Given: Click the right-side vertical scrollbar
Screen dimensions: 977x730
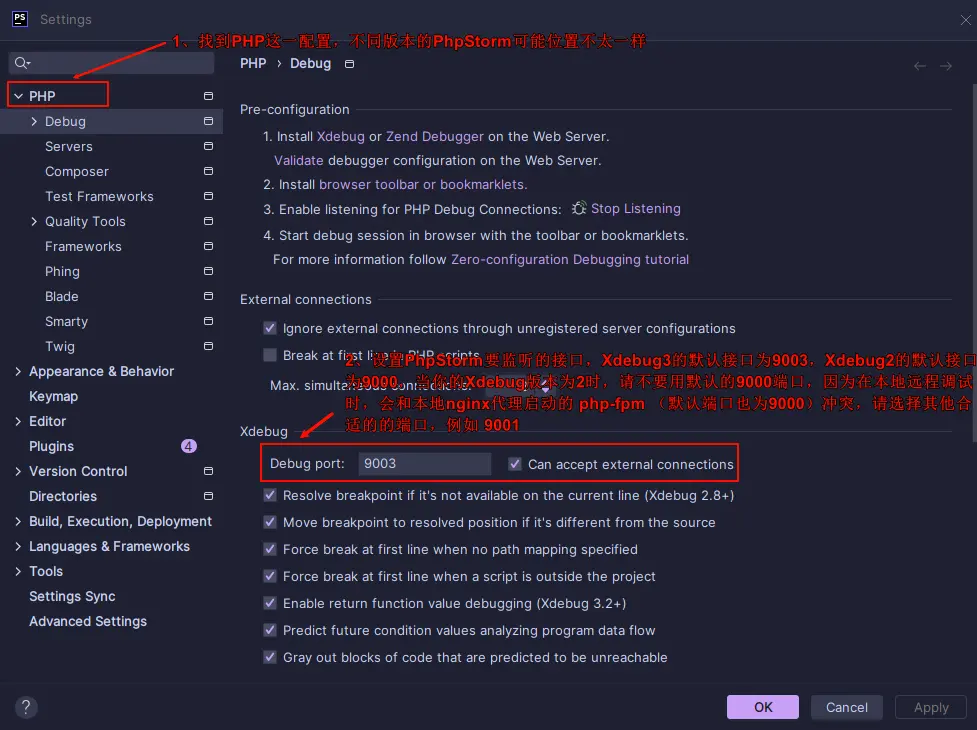Looking at the screenshot, I should (974, 262).
